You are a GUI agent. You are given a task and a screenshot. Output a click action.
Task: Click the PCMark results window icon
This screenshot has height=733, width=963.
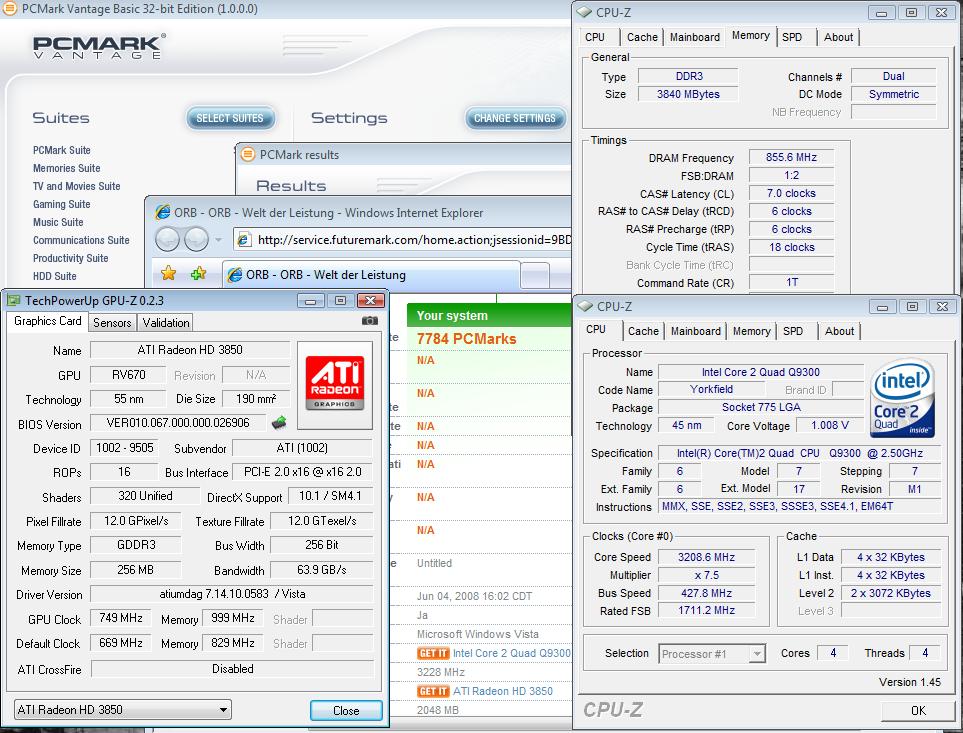tap(248, 154)
